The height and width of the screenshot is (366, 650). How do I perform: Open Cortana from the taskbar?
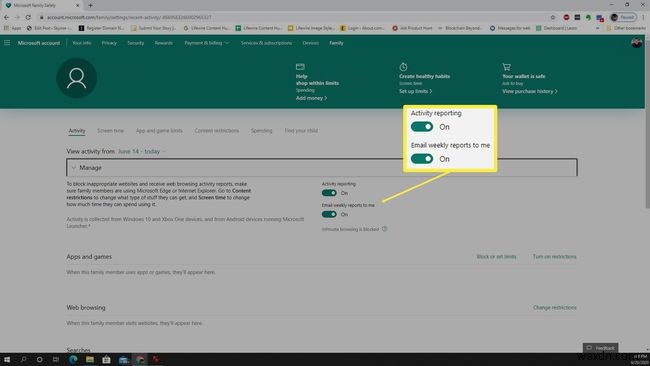(39, 359)
